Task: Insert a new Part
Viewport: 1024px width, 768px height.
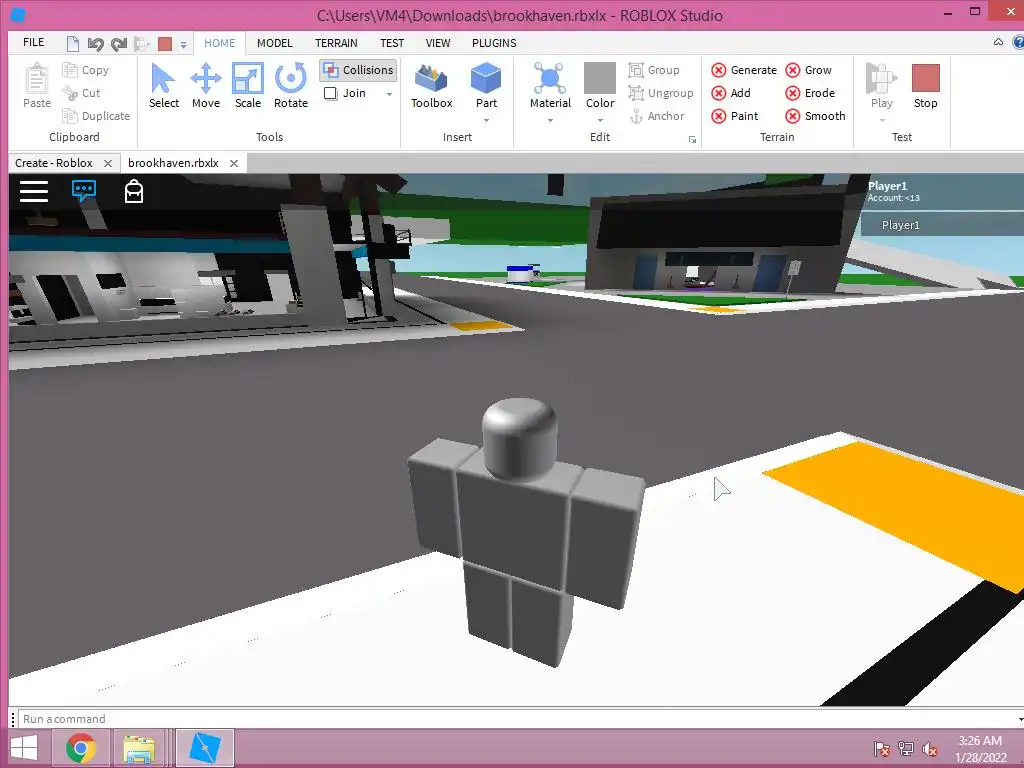Action: click(x=486, y=85)
